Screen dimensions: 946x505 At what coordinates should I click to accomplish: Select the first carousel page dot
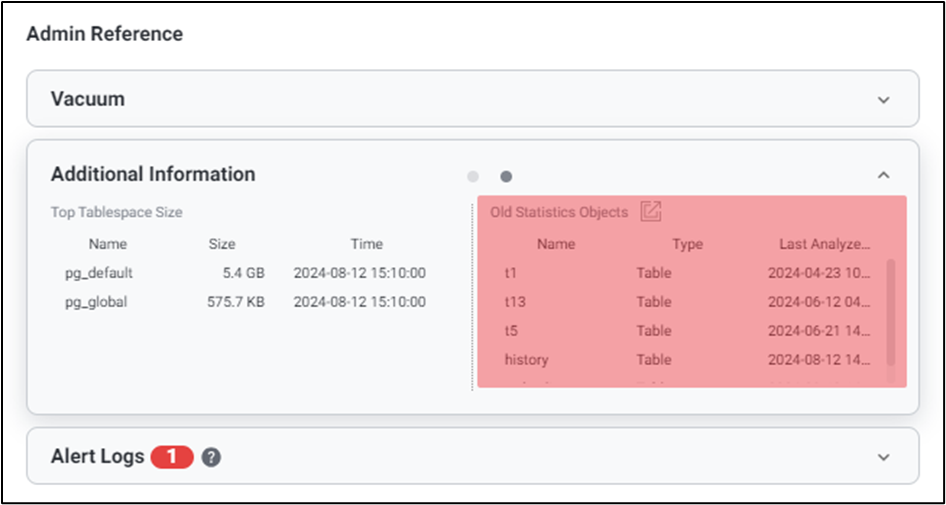point(473,177)
